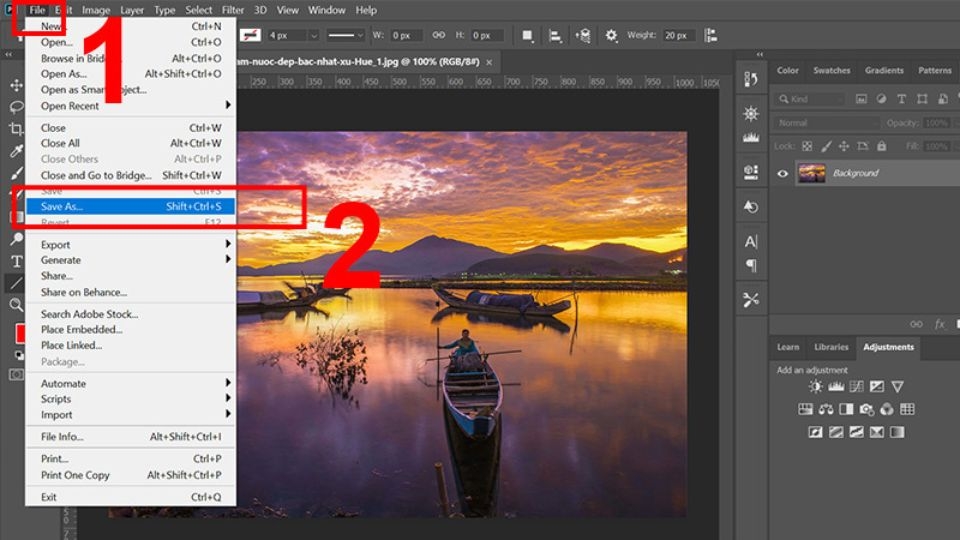Expand the Automate submenu
This screenshot has width=960, height=540.
tap(130, 383)
